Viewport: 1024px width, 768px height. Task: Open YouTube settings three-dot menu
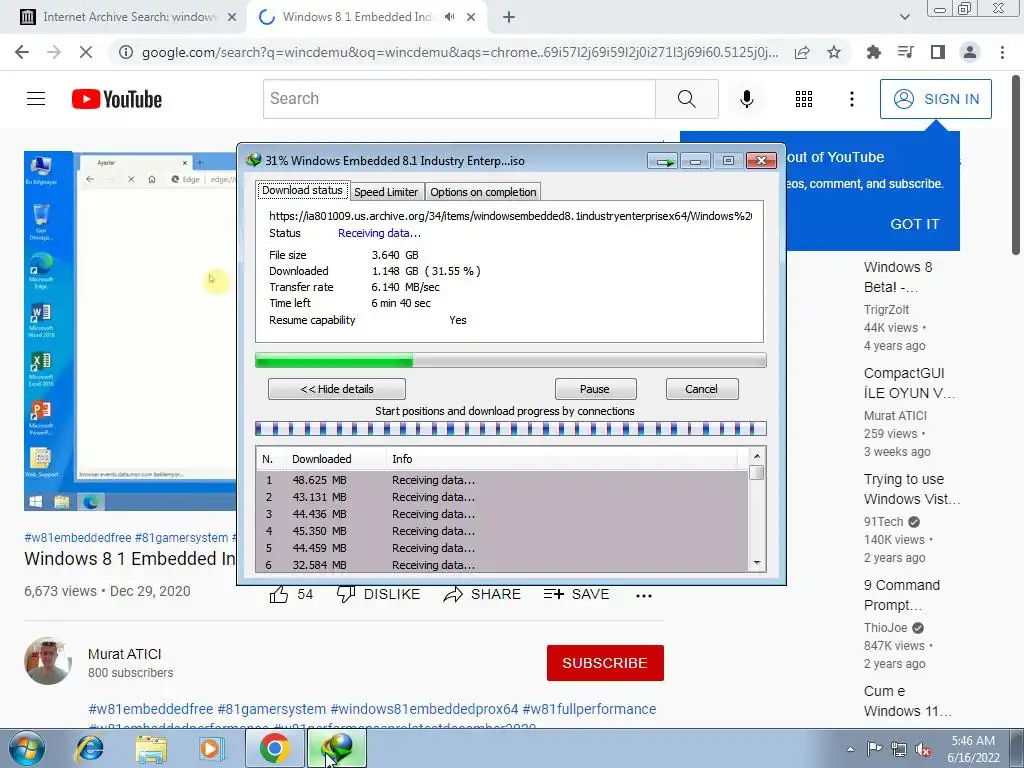pyautogui.click(x=852, y=99)
